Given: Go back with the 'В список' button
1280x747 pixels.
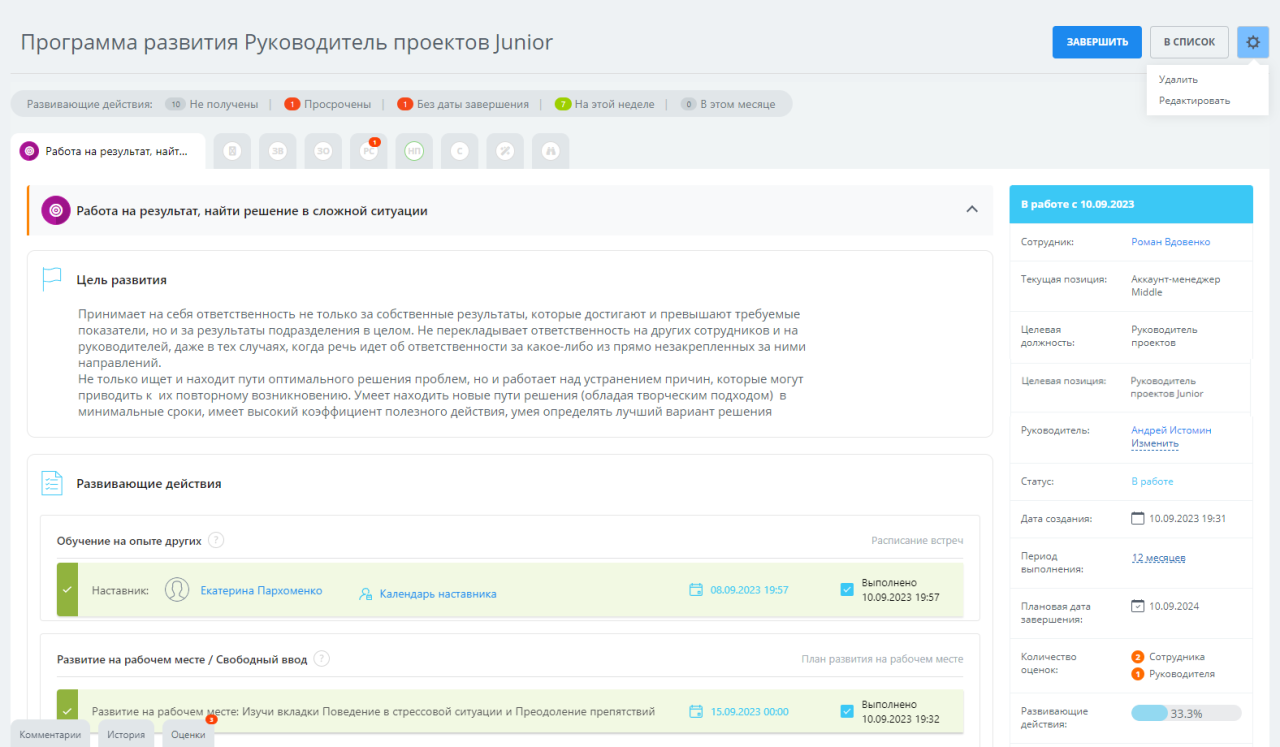Looking at the screenshot, I should (1189, 42).
